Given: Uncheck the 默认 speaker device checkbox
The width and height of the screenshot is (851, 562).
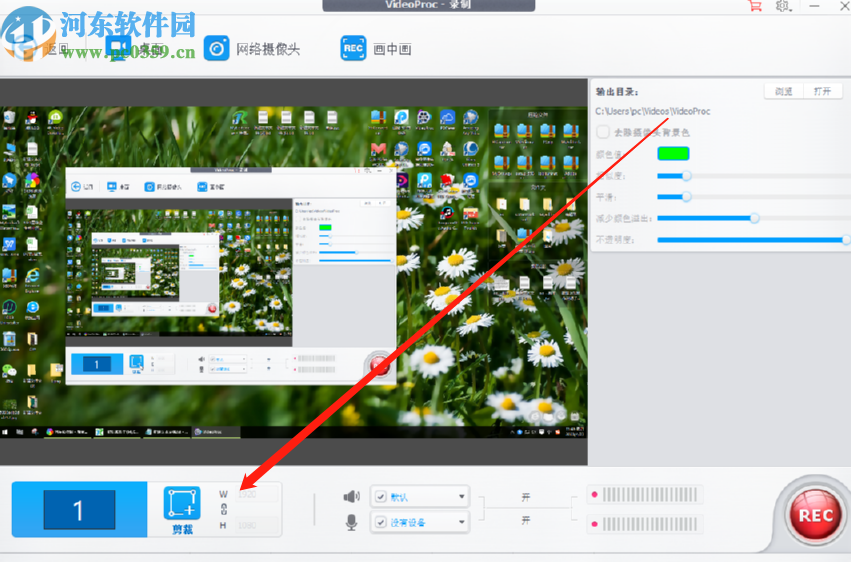Looking at the screenshot, I should 381,497.
